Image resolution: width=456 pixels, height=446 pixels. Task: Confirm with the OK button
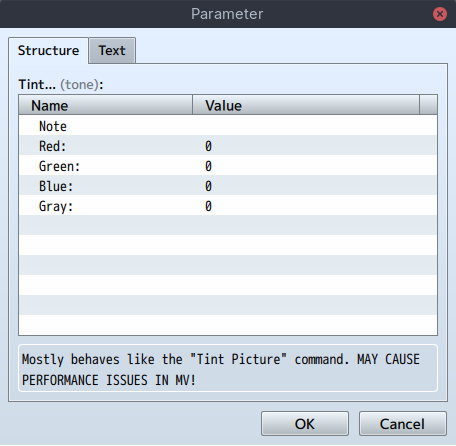(x=305, y=424)
